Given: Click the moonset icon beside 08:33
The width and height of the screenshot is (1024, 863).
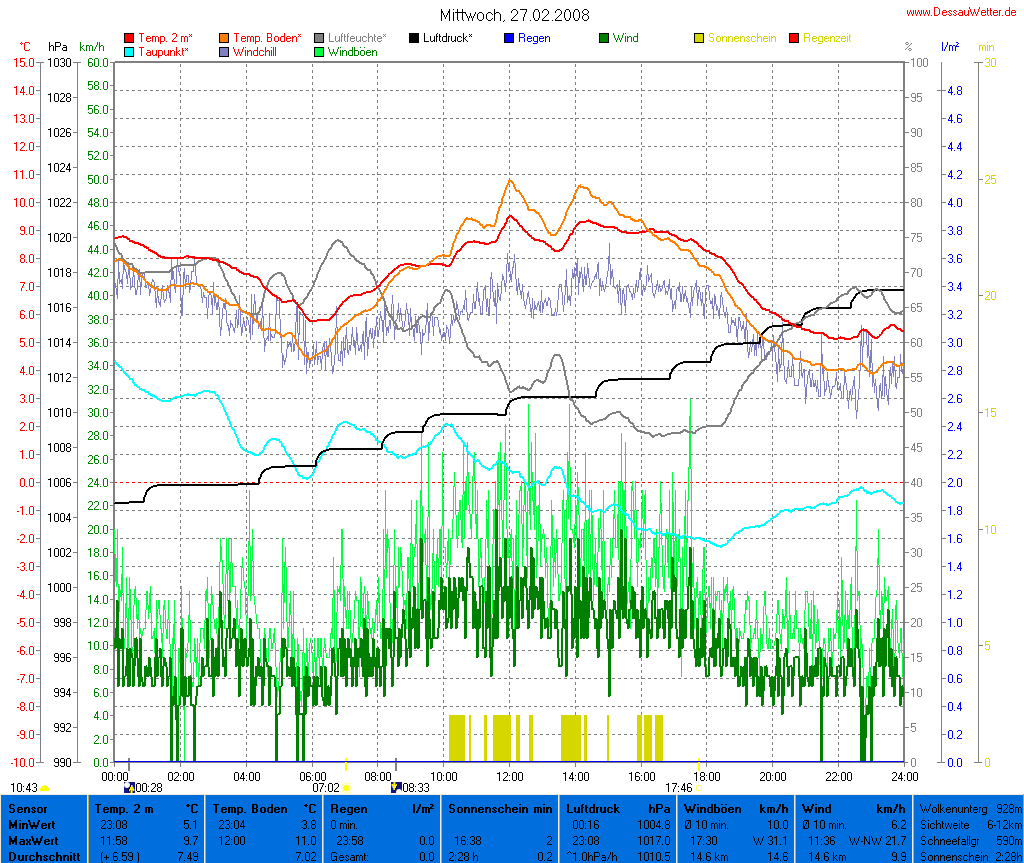Looking at the screenshot, I should pyautogui.click(x=396, y=788).
